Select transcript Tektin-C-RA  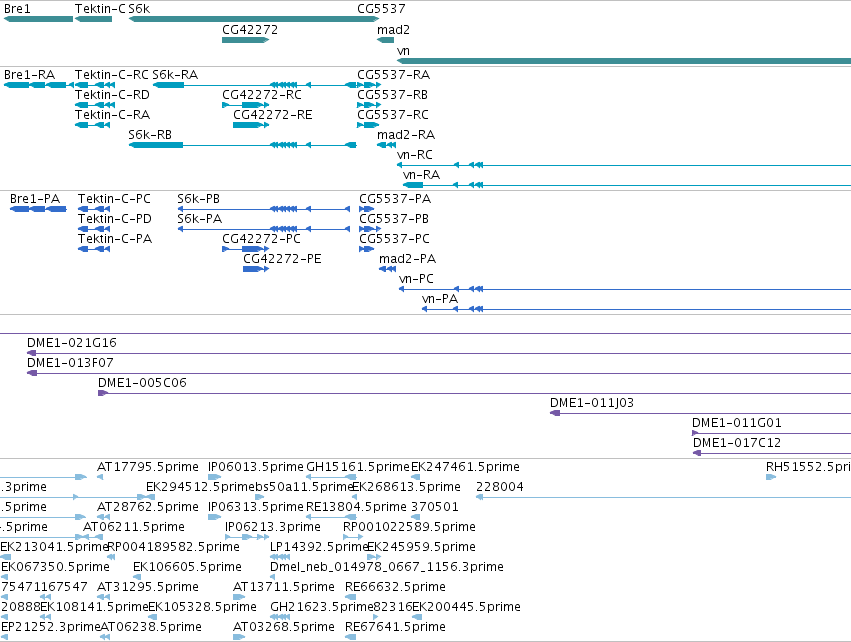112,115
